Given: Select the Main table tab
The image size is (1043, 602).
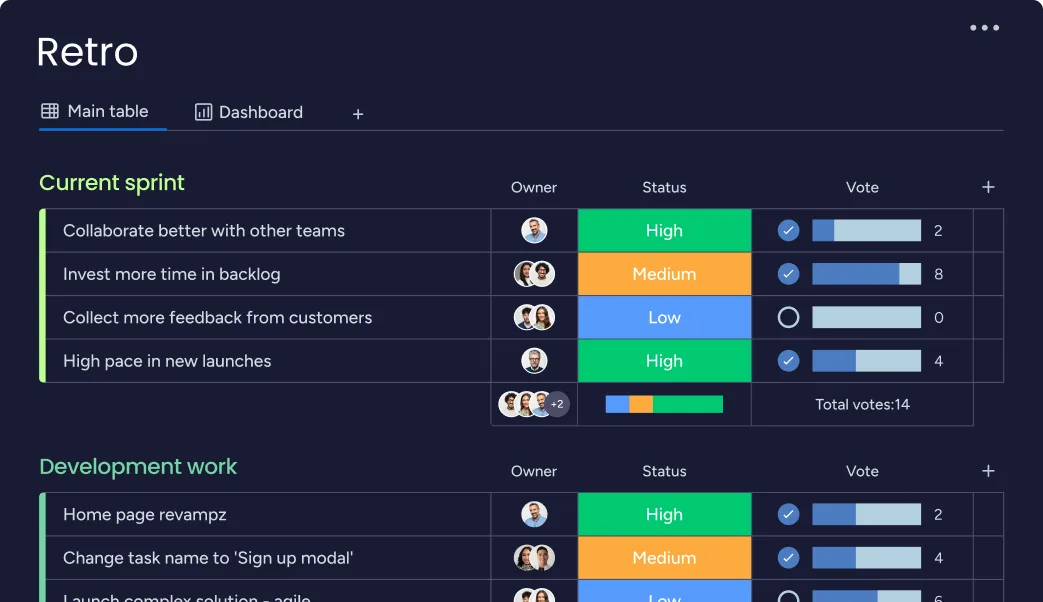Looking at the screenshot, I should 107,111.
